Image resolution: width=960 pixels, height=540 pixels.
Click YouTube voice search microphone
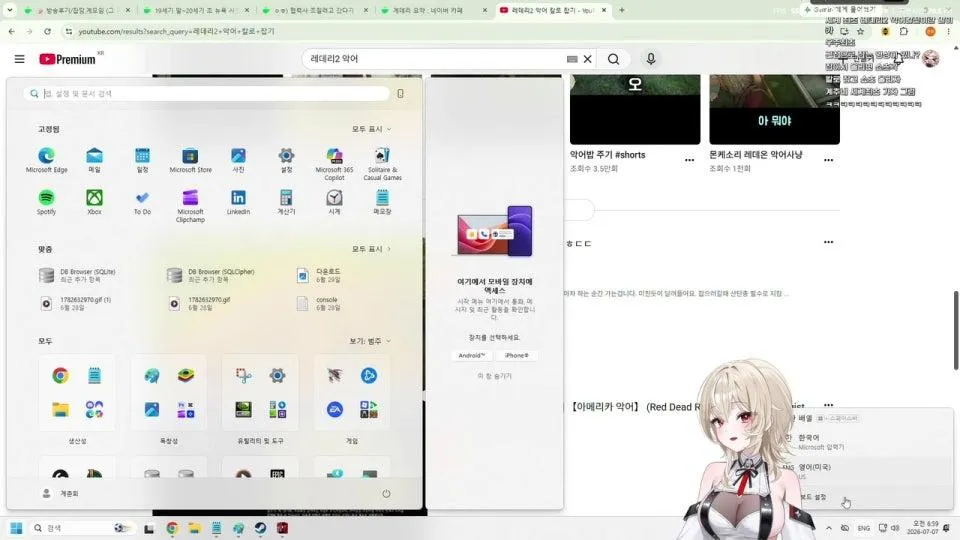[651, 59]
